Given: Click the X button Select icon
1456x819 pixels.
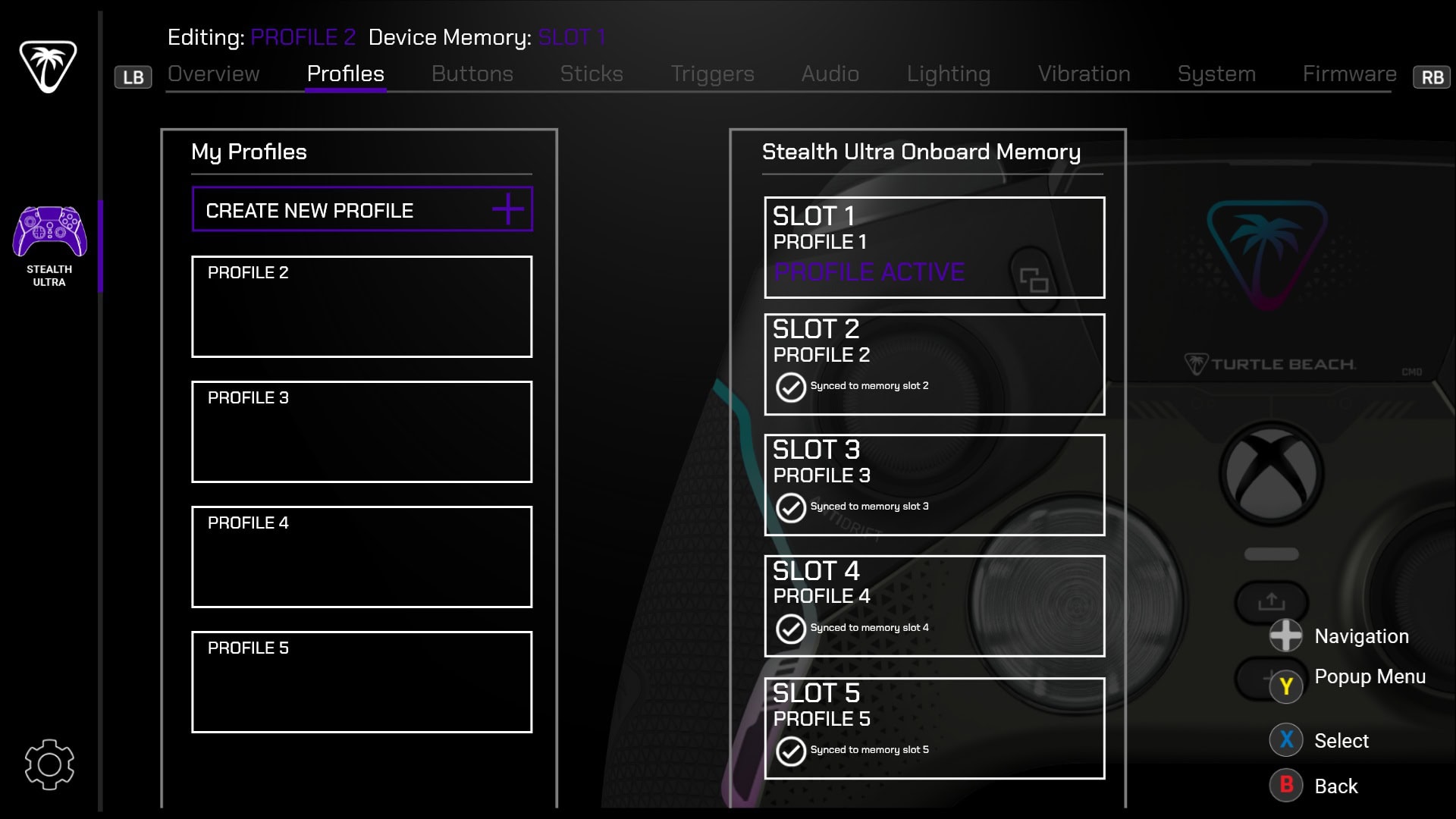Looking at the screenshot, I should click(x=1286, y=739).
